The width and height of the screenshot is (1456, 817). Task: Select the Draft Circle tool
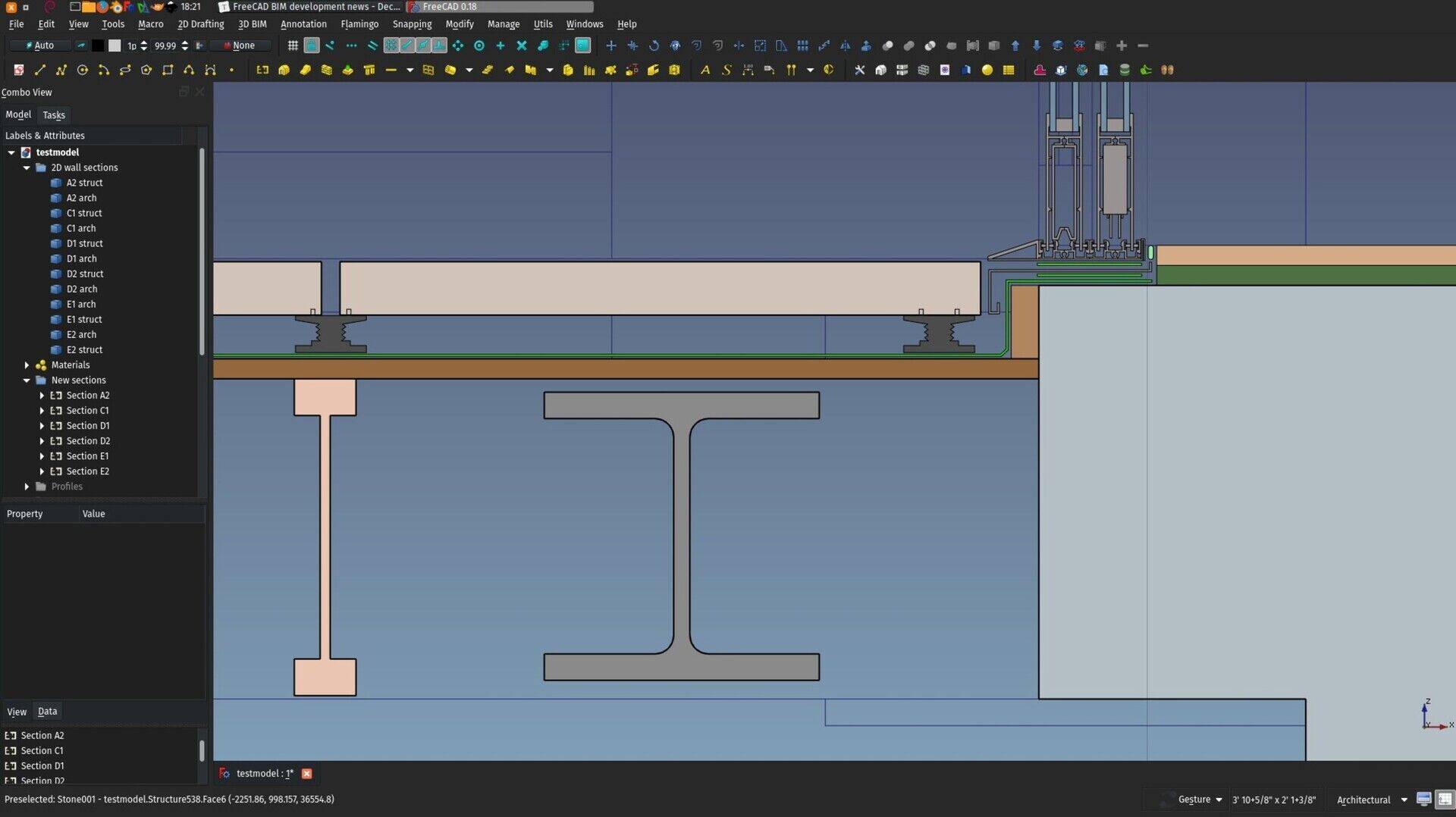pyautogui.click(x=83, y=70)
